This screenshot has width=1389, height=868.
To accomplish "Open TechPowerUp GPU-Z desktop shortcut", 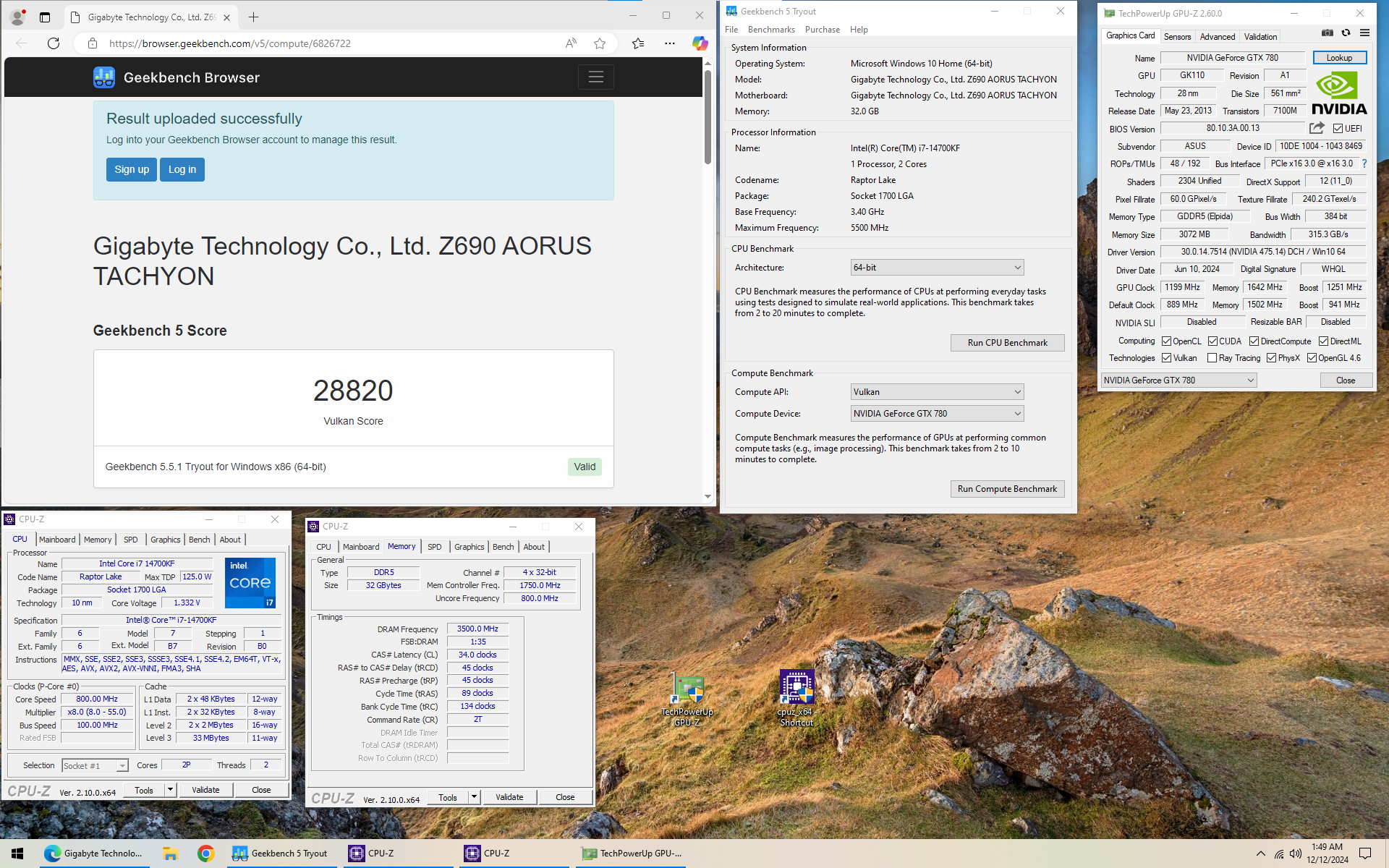I will click(687, 699).
